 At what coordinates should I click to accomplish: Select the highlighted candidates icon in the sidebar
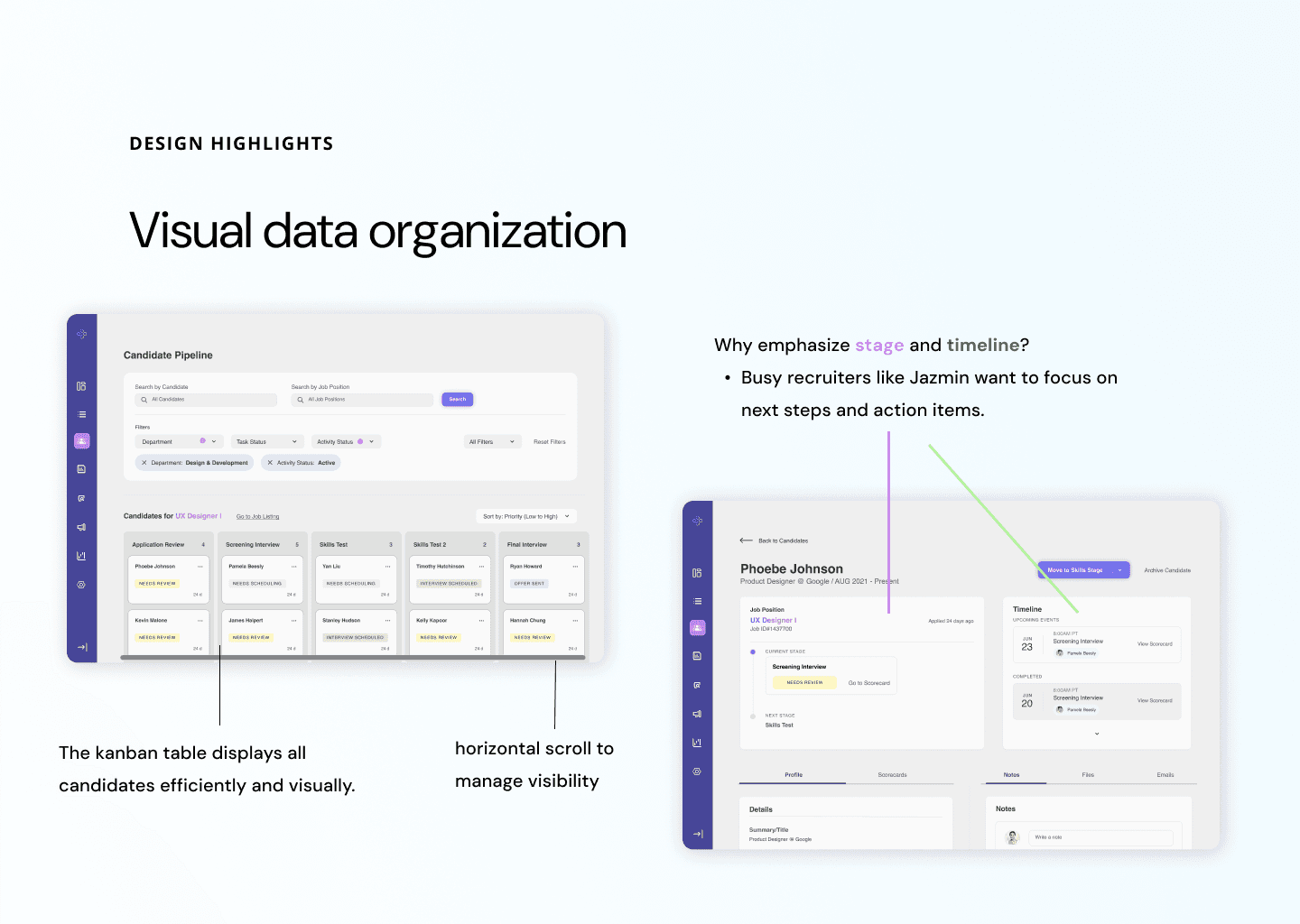81,440
